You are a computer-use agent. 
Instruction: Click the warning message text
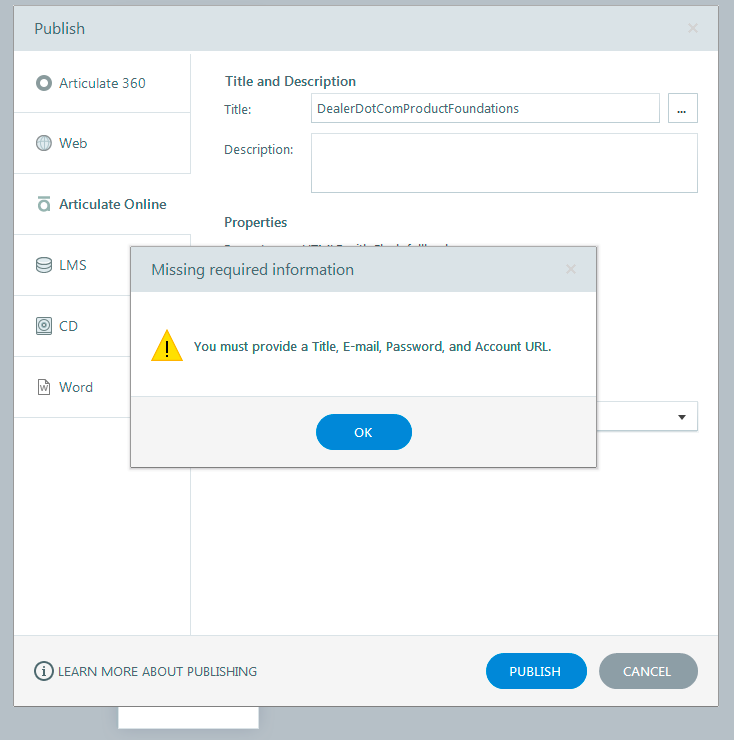[x=372, y=347]
